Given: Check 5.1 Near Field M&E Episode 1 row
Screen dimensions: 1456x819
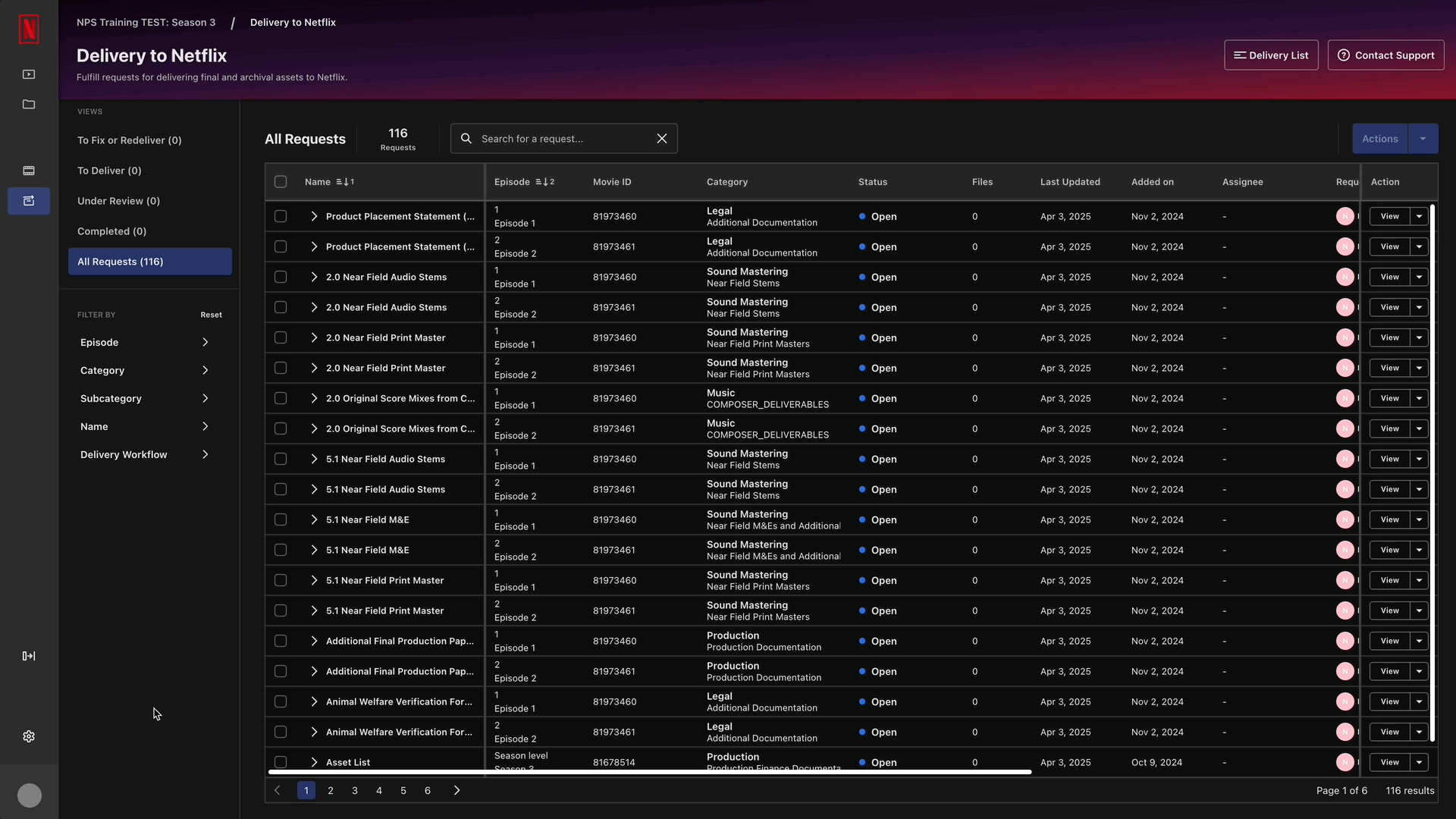Looking at the screenshot, I should 281,519.
